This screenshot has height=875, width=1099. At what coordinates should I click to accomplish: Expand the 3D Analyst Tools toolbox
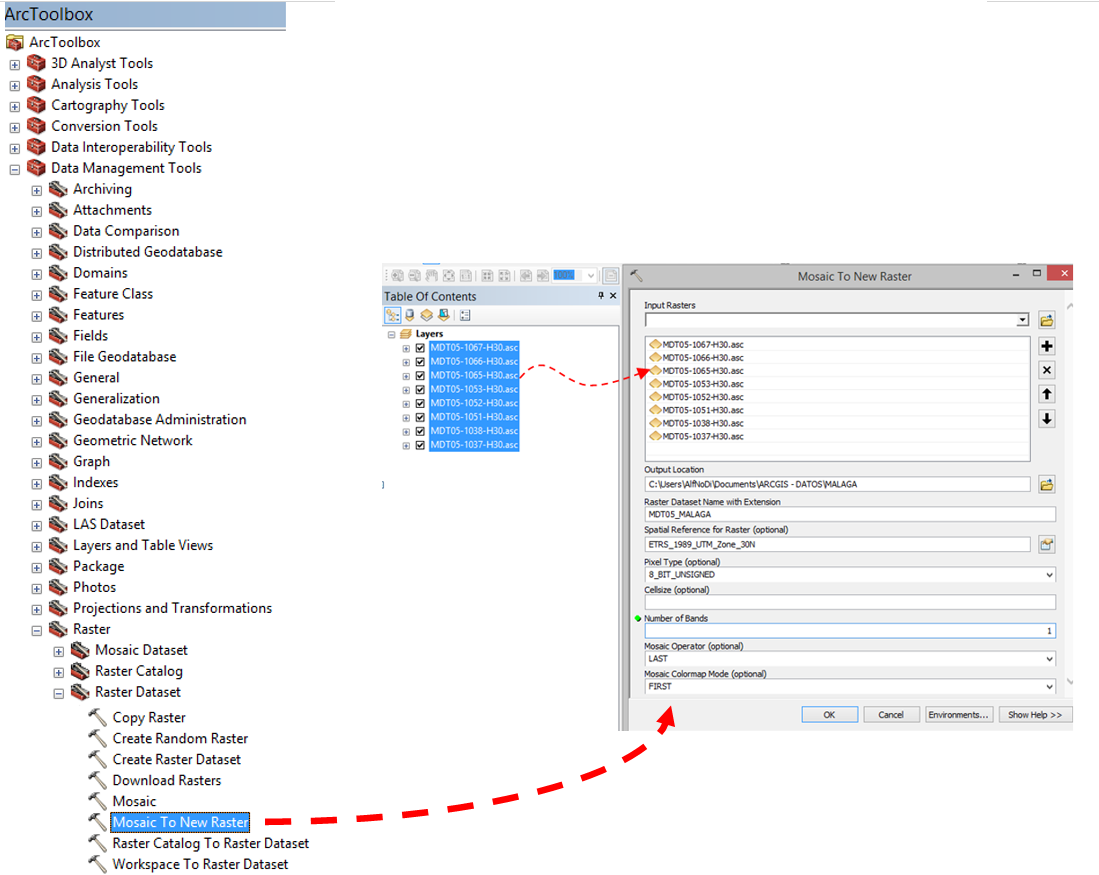[x=15, y=65]
